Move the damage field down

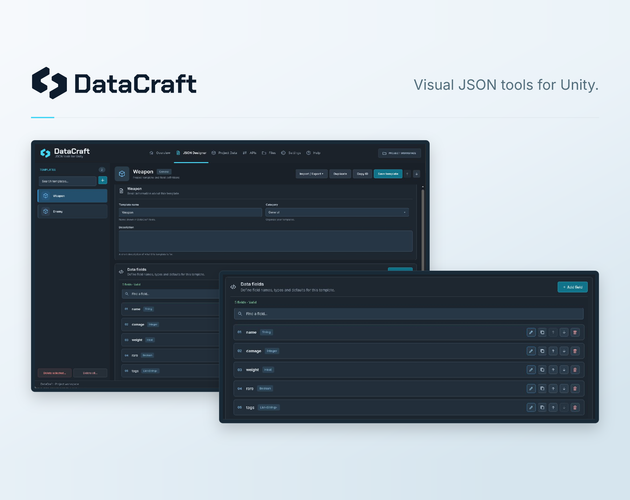(x=564, y=351)
